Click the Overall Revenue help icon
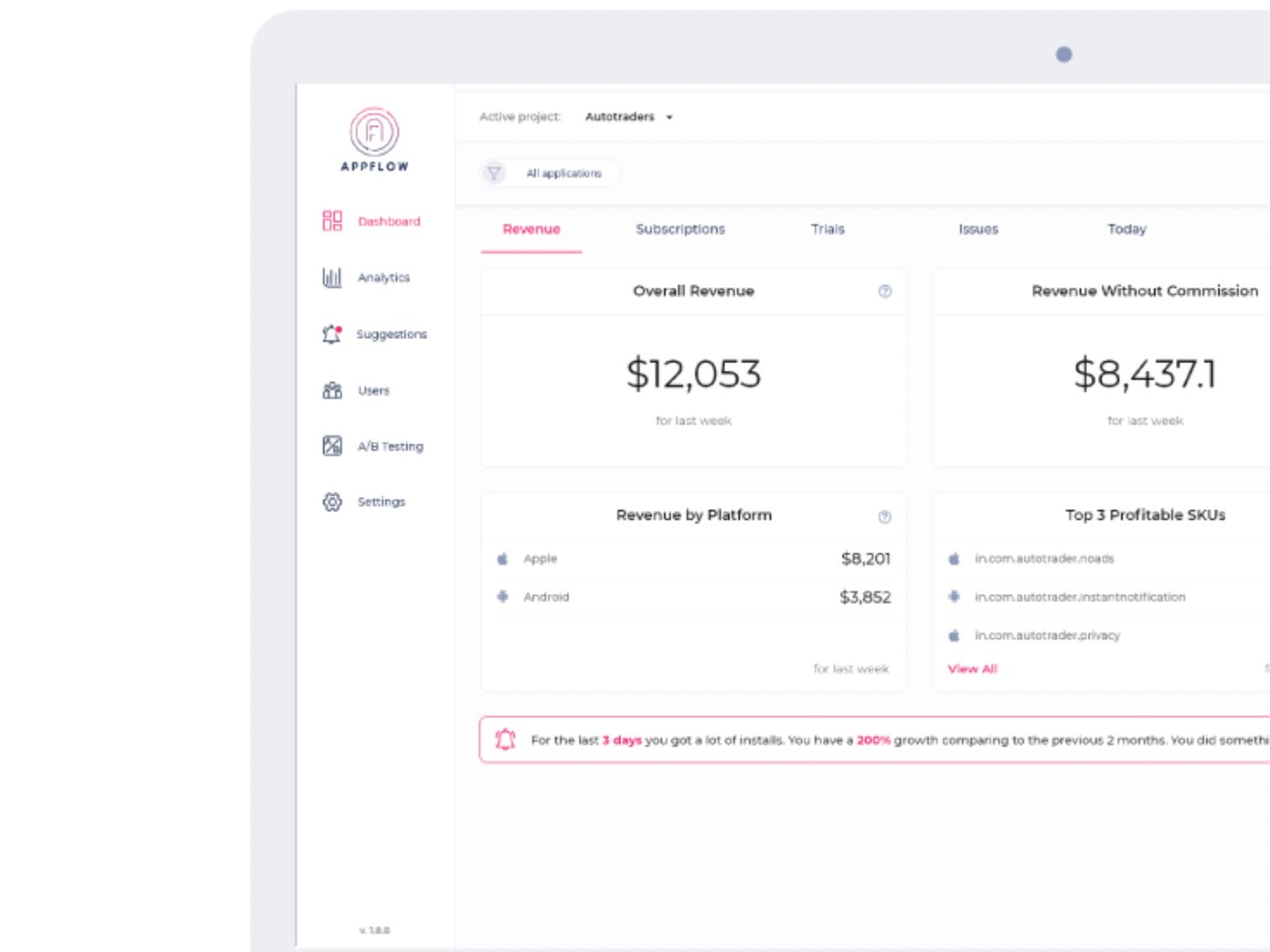The image size is (1270, 952). pyautogui.click(x=885, y=292)
